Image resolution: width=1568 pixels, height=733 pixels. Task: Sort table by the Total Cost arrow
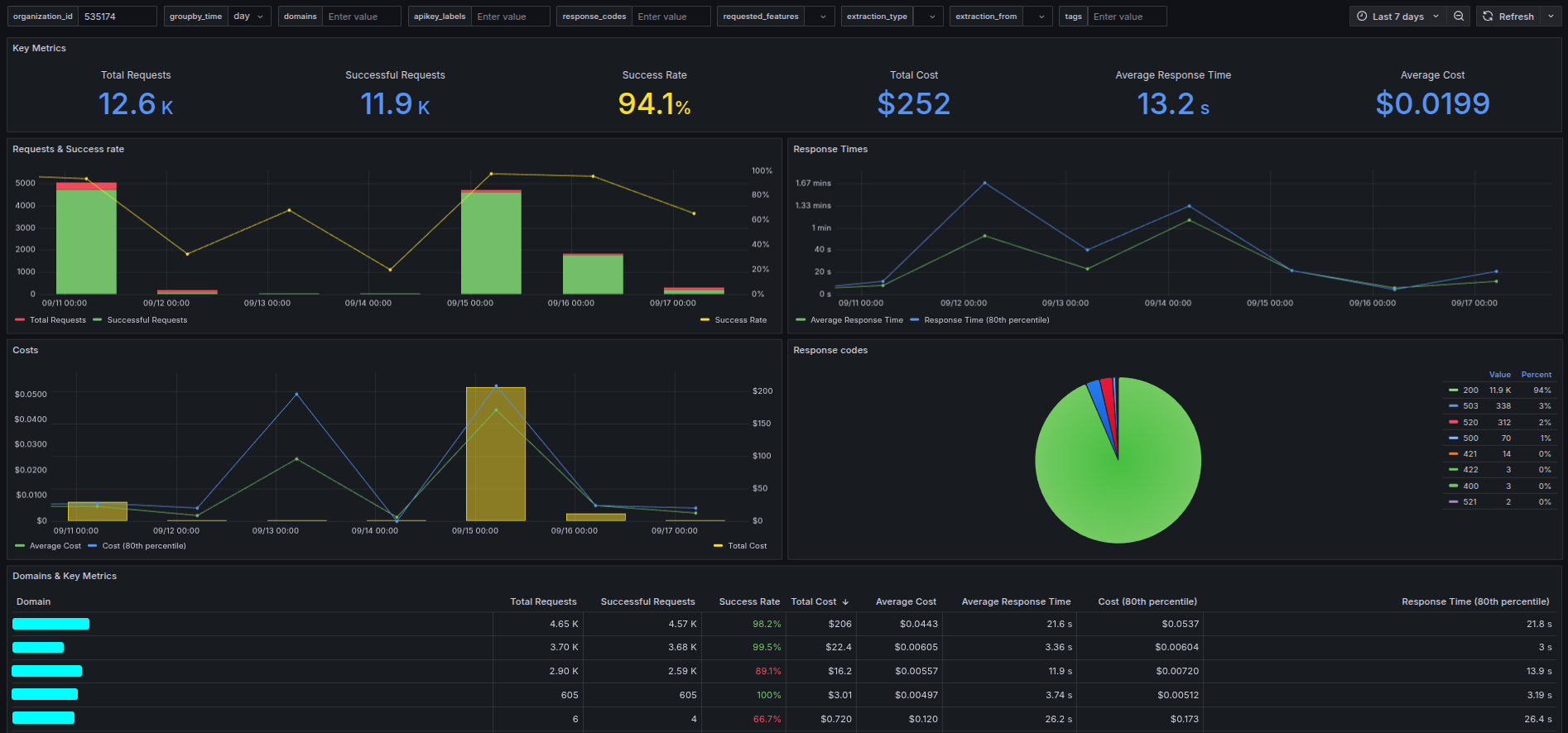845,602
